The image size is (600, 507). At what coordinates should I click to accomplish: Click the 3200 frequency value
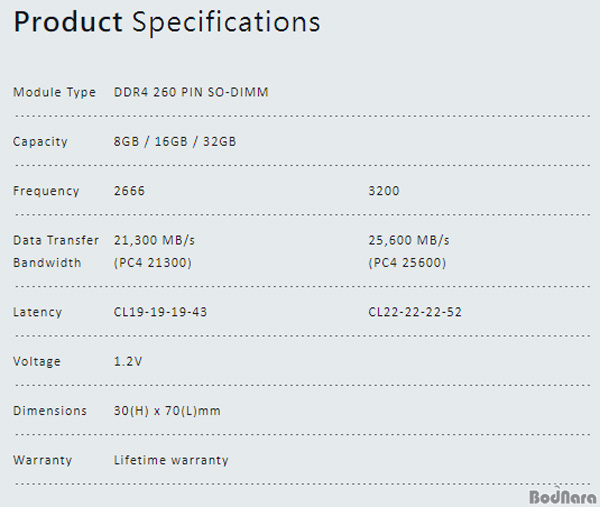pos(384,191)
